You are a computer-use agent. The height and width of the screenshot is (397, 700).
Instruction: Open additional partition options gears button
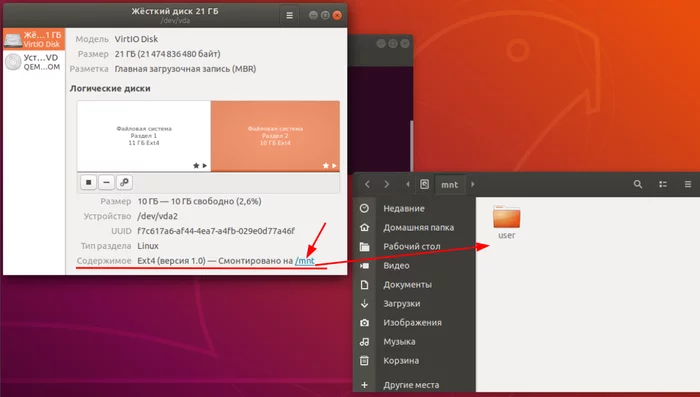pyautogui.click(x=124, y=182)
